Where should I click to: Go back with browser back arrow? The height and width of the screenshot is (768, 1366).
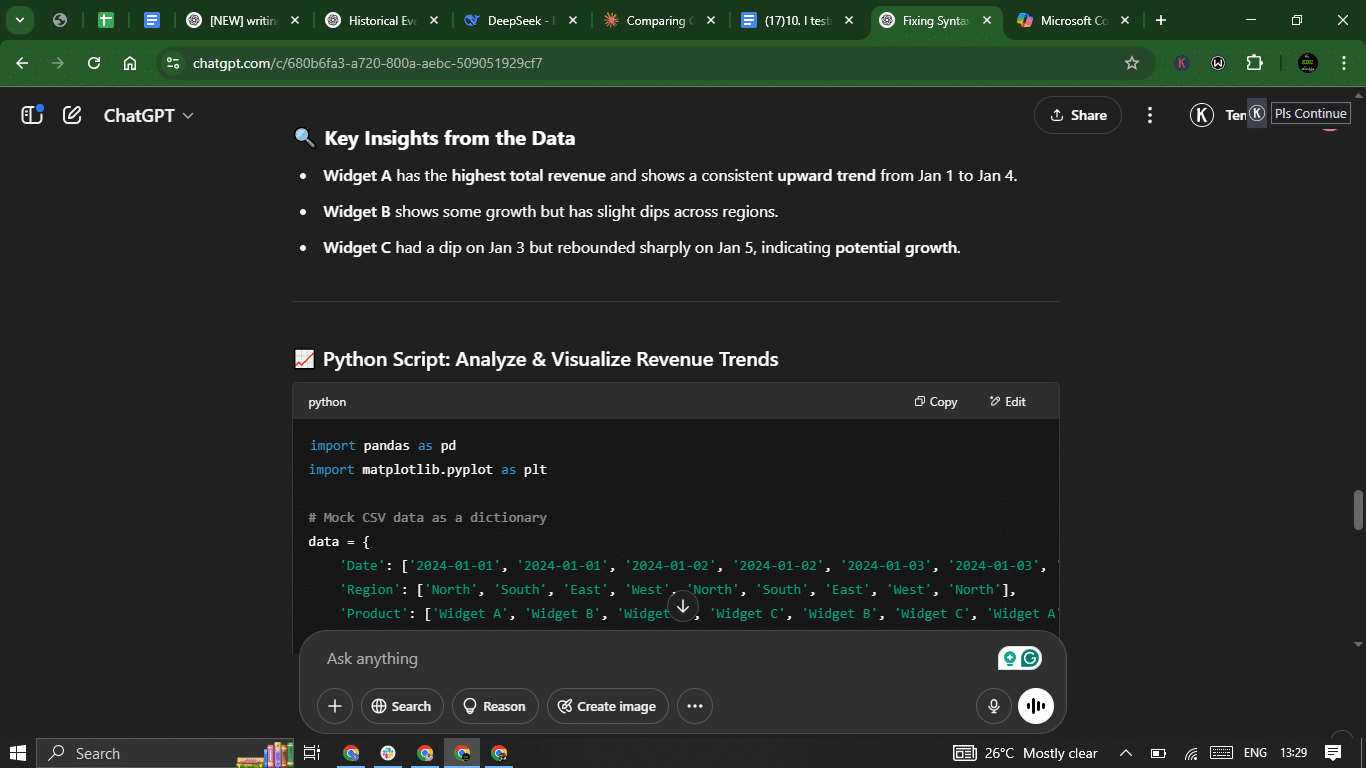[x=22, y=63]
